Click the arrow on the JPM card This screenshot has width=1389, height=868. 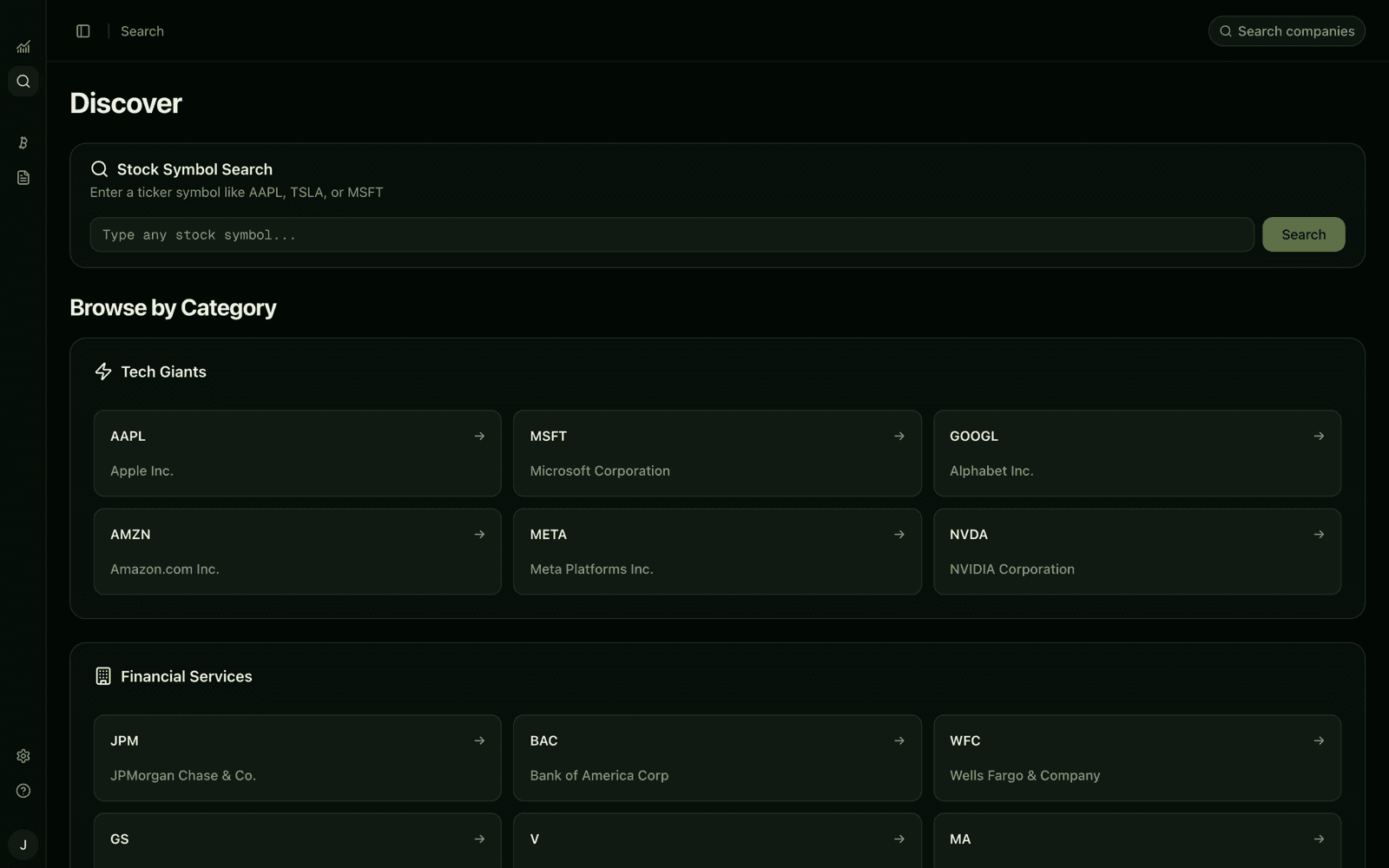(479, 740)
